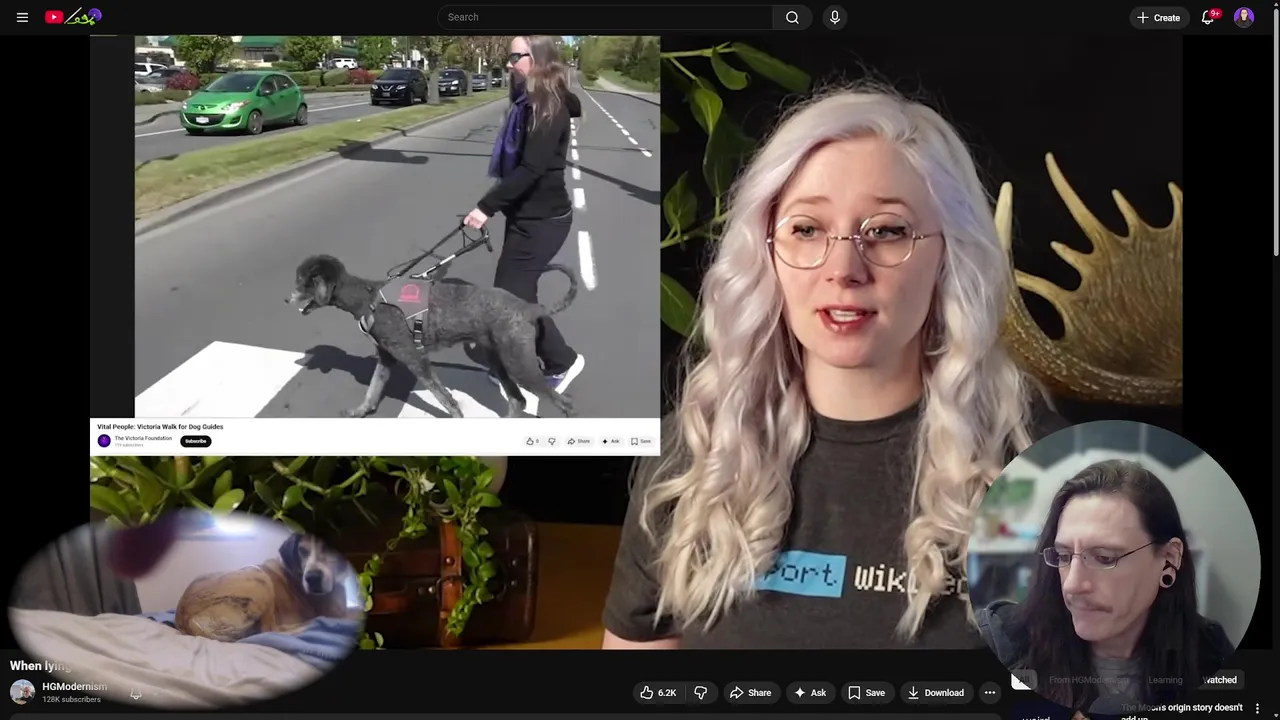Viewport: 1280px width, 720px height.
Task: Select the Watched filter chip
Action: (x=1220, y=680)
